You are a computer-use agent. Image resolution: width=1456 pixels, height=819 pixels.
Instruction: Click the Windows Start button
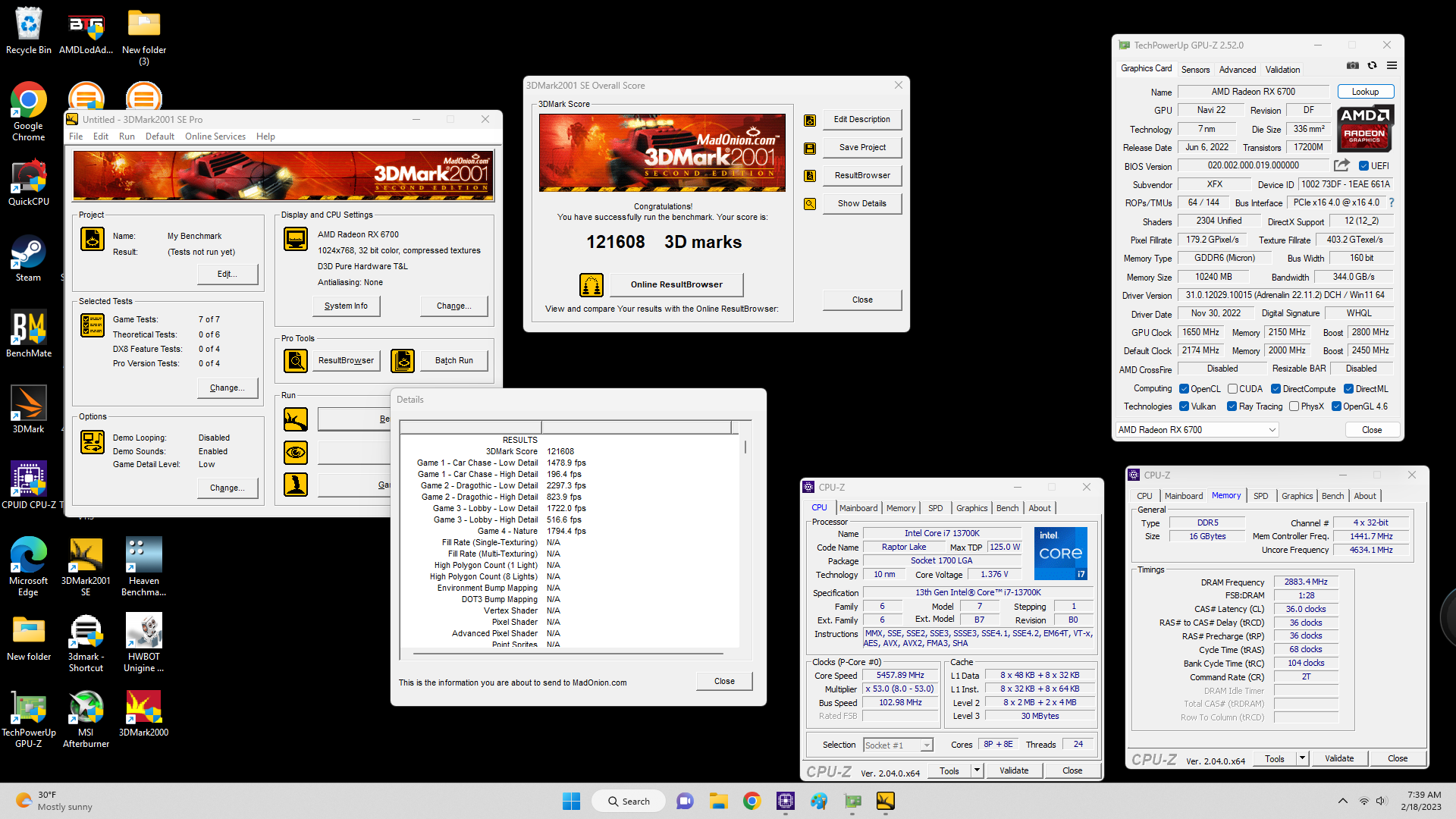pyautogui.click(x=571, y=801)
